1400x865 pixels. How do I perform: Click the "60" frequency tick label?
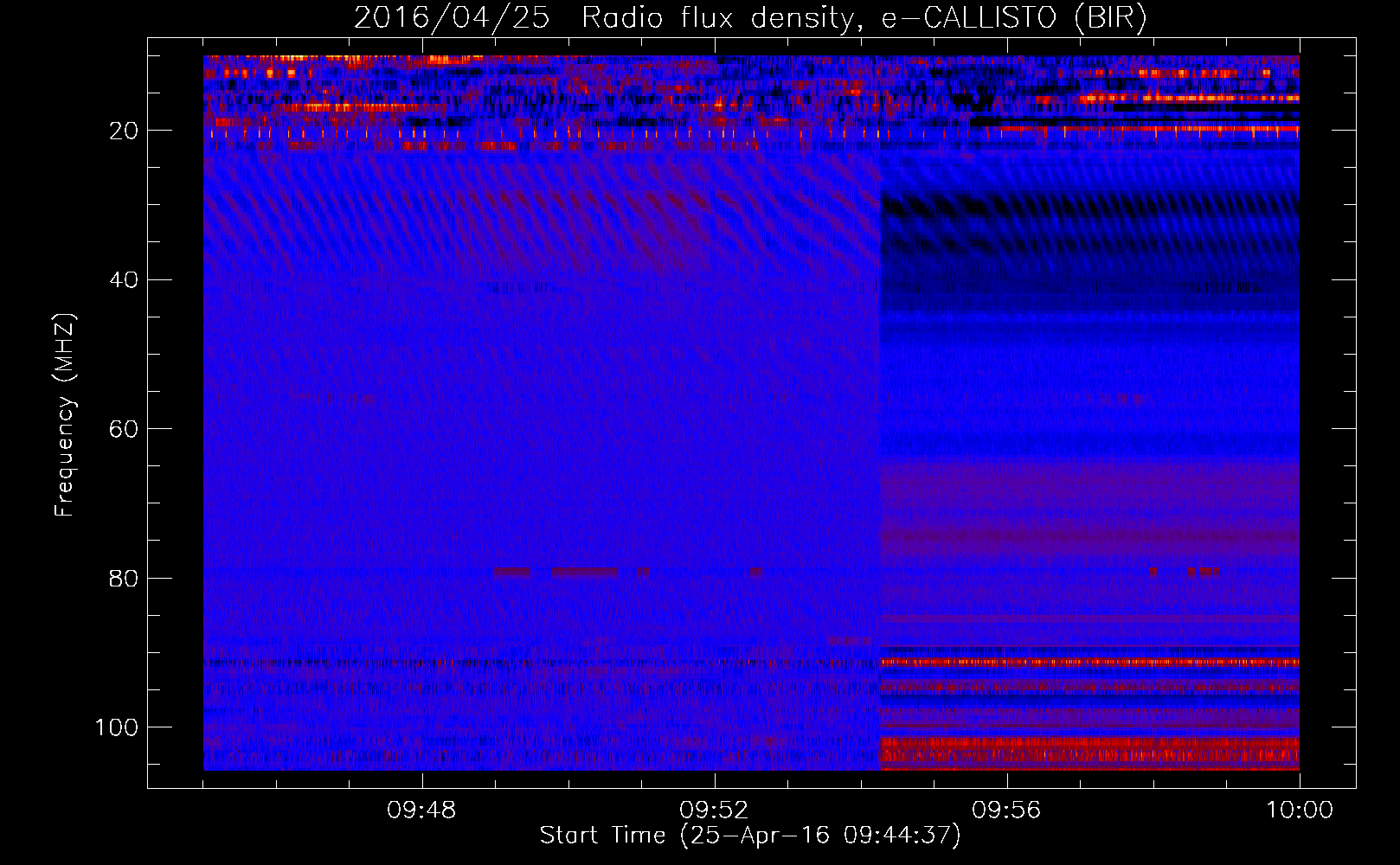(x=125, y=429)
